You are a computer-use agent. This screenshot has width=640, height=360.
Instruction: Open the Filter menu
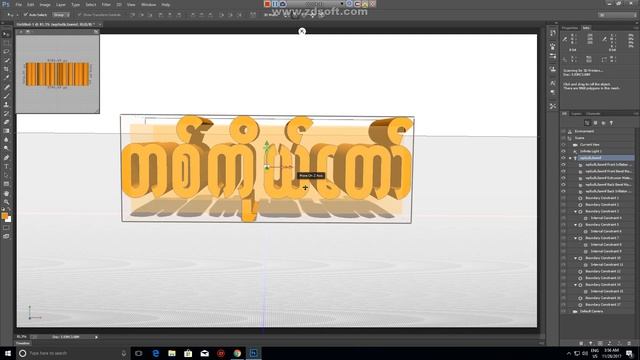pos(106,4)
